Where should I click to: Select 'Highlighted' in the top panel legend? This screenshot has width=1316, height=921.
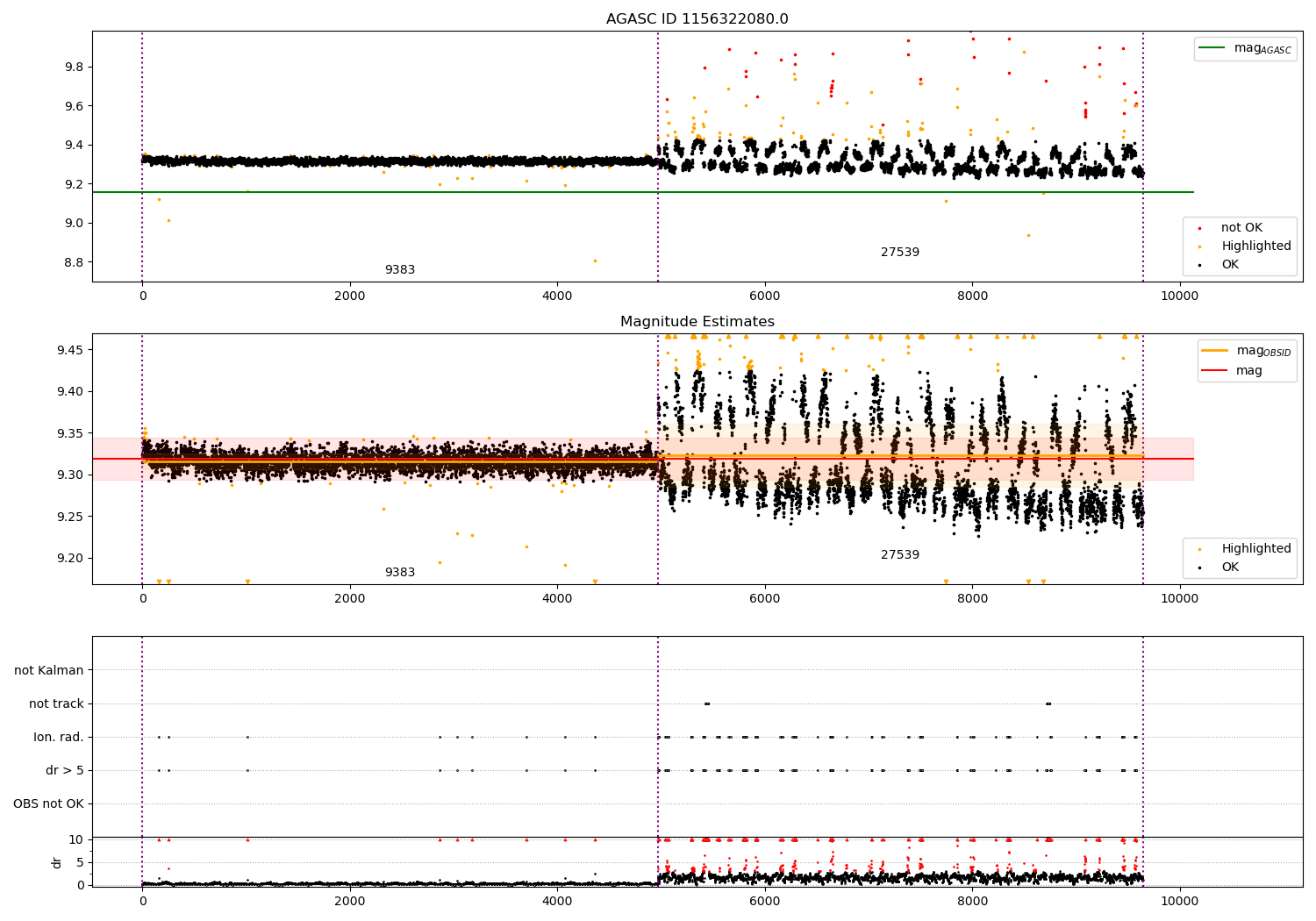[x=1256, y=246]
